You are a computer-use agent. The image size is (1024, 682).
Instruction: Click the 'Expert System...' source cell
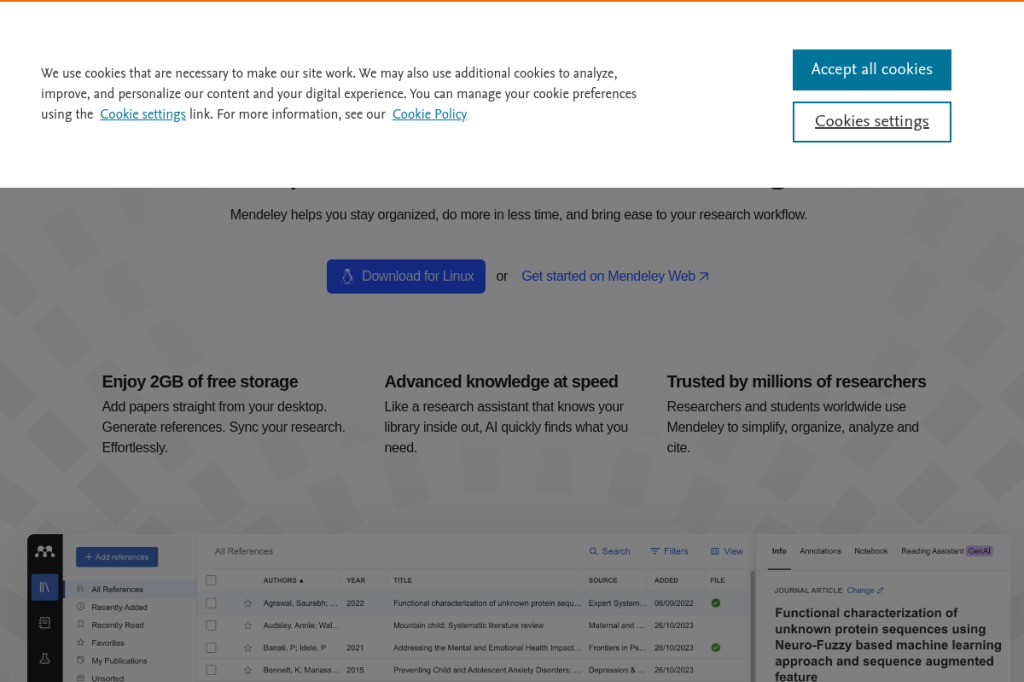617,603
